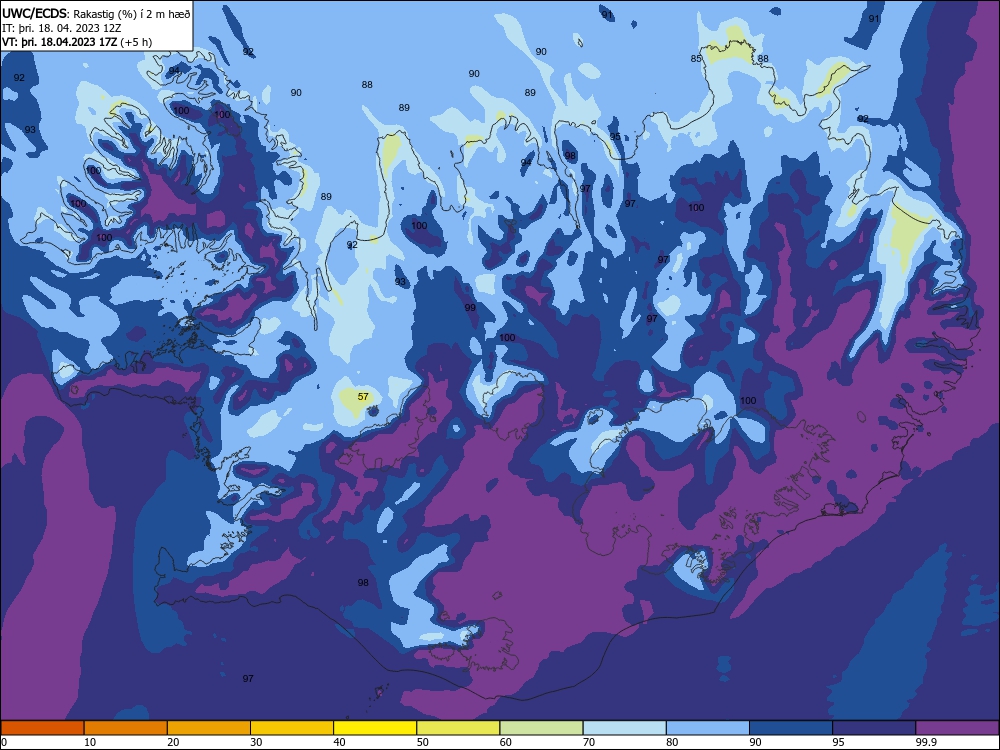
Task: Click the 'VT: þri. 18.04.2023 17Z (+5 h)' line
Action: coord(77,42)
